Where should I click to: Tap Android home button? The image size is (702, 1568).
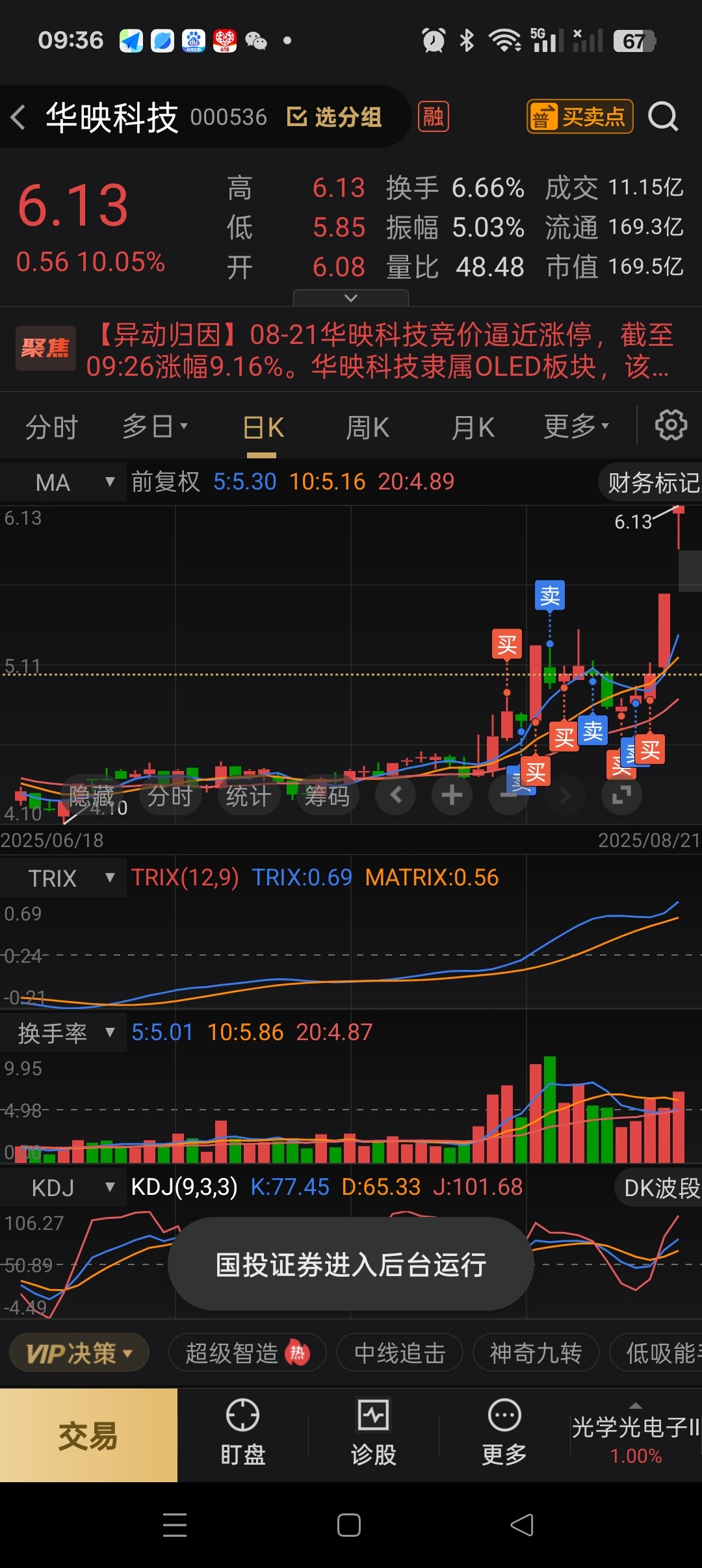[349, 1525]
